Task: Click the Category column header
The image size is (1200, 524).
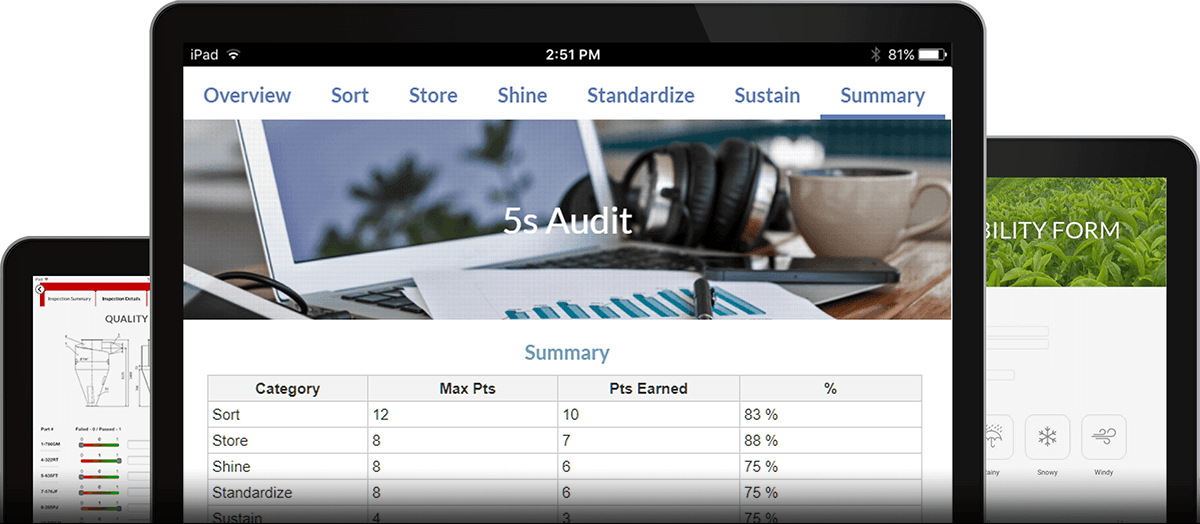Action: [x=288, y=388]
